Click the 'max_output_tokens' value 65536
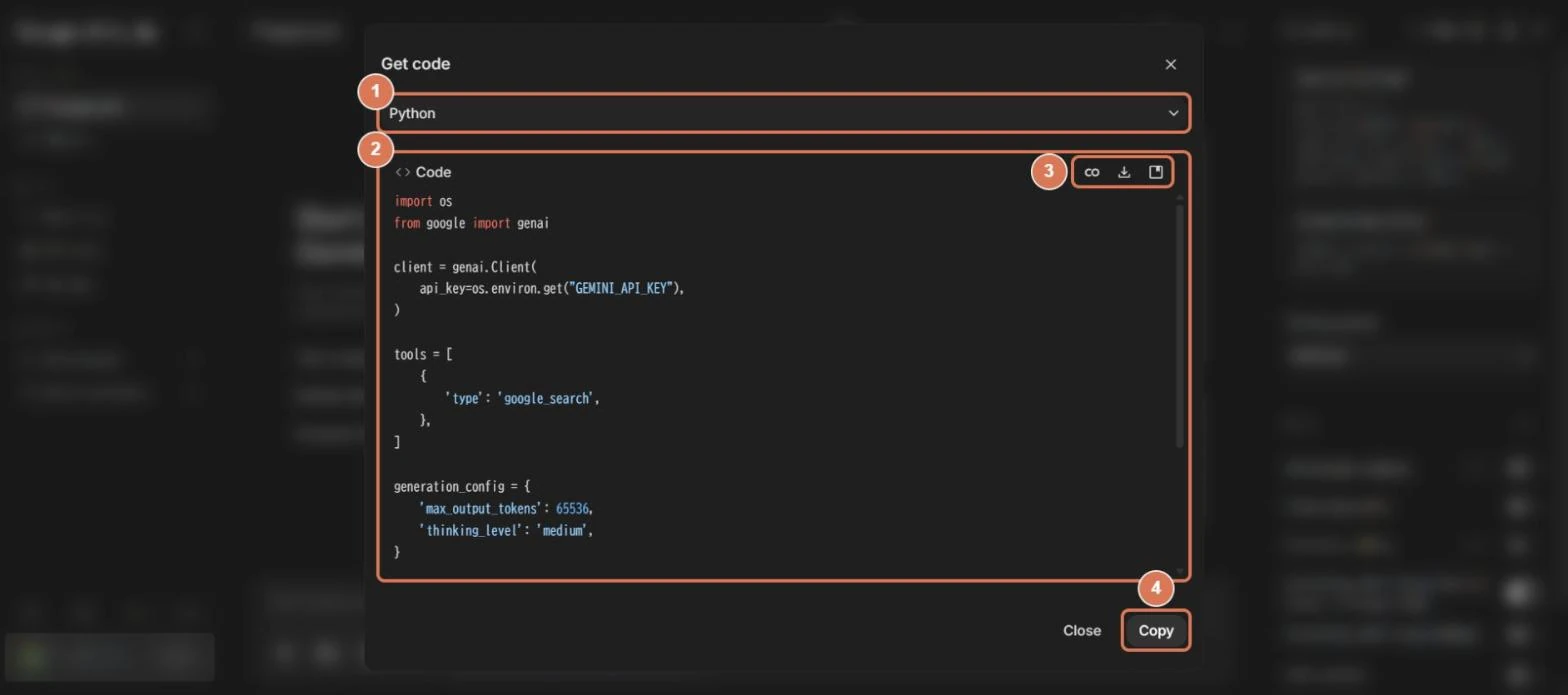This screenshot has height=695, width=1568. [x=573, y=508]
